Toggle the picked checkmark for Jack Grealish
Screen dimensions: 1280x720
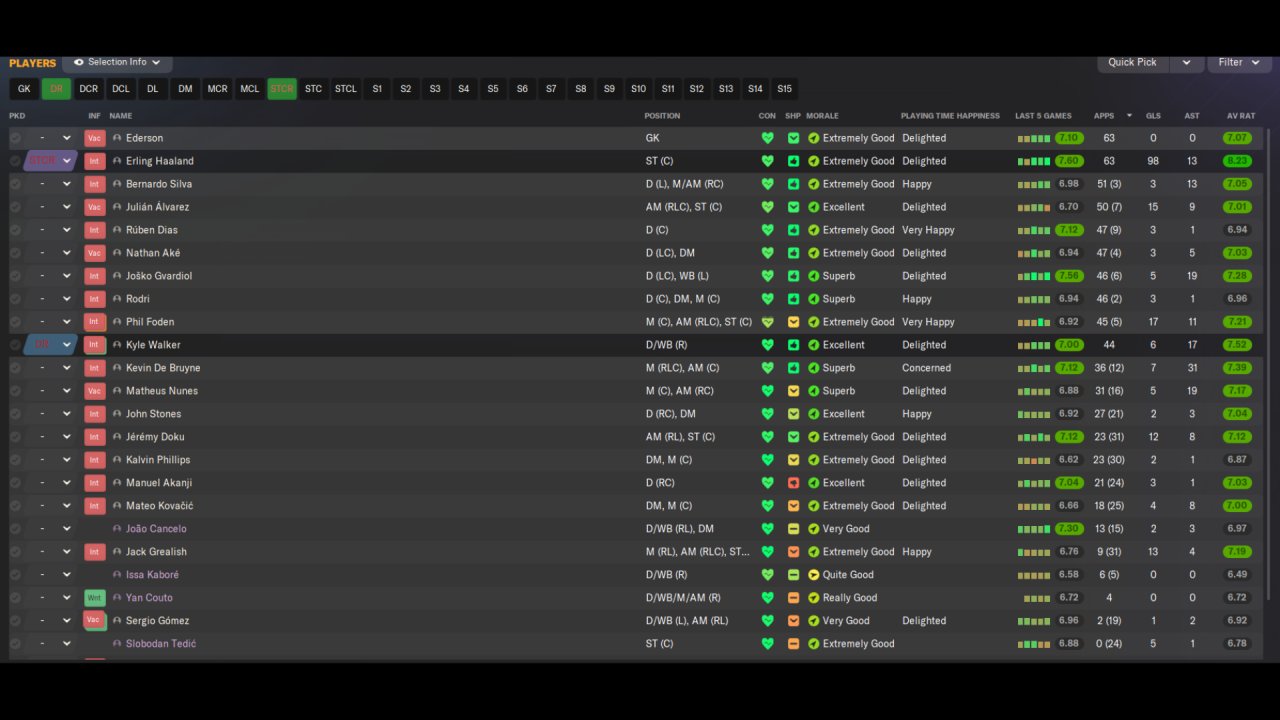pos(15,552)
